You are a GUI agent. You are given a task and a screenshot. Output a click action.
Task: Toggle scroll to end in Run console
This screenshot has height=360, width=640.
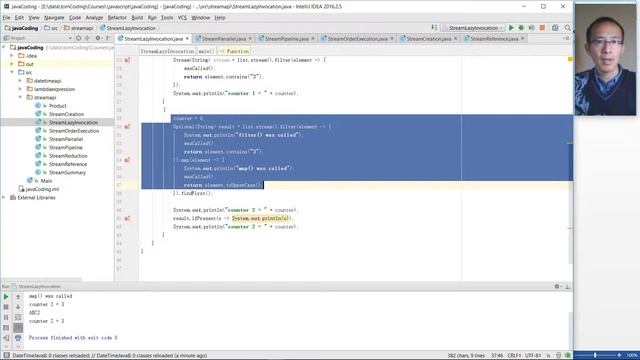pos(18,327)
